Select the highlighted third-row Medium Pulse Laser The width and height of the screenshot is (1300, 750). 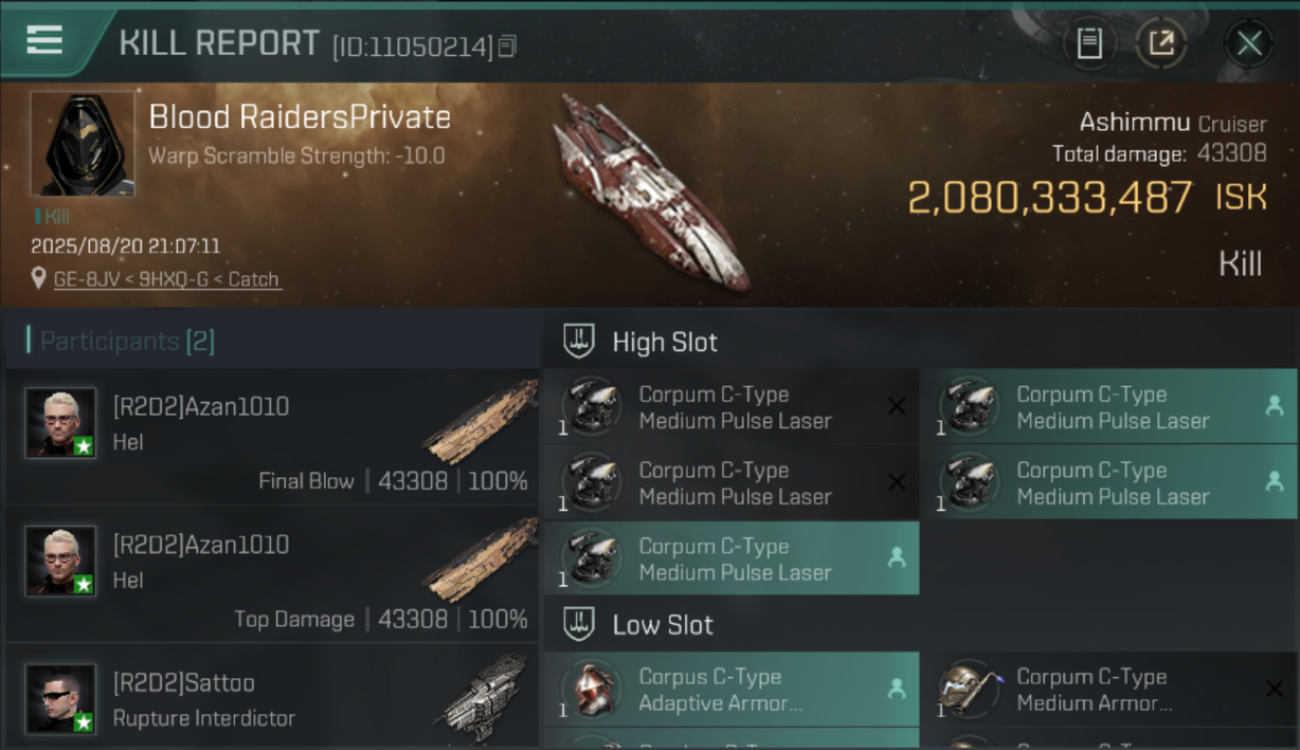(731, 558)
